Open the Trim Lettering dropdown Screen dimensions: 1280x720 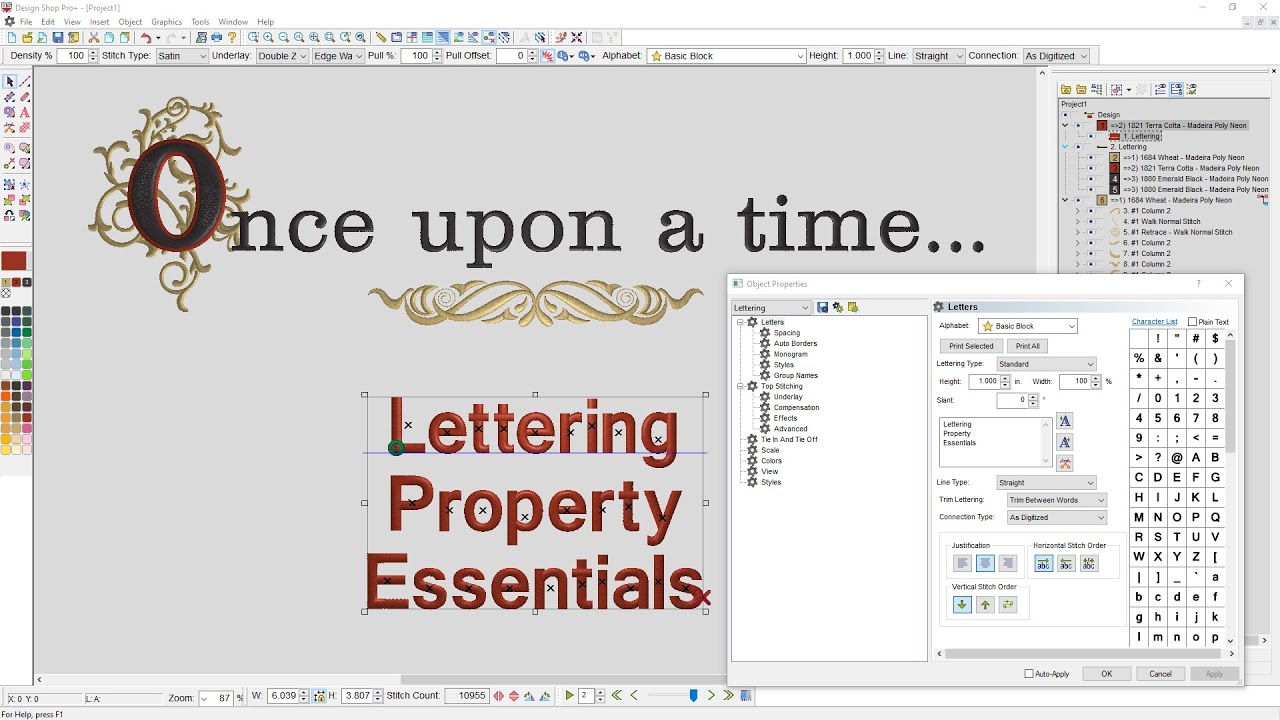(x=1057, y=500)
